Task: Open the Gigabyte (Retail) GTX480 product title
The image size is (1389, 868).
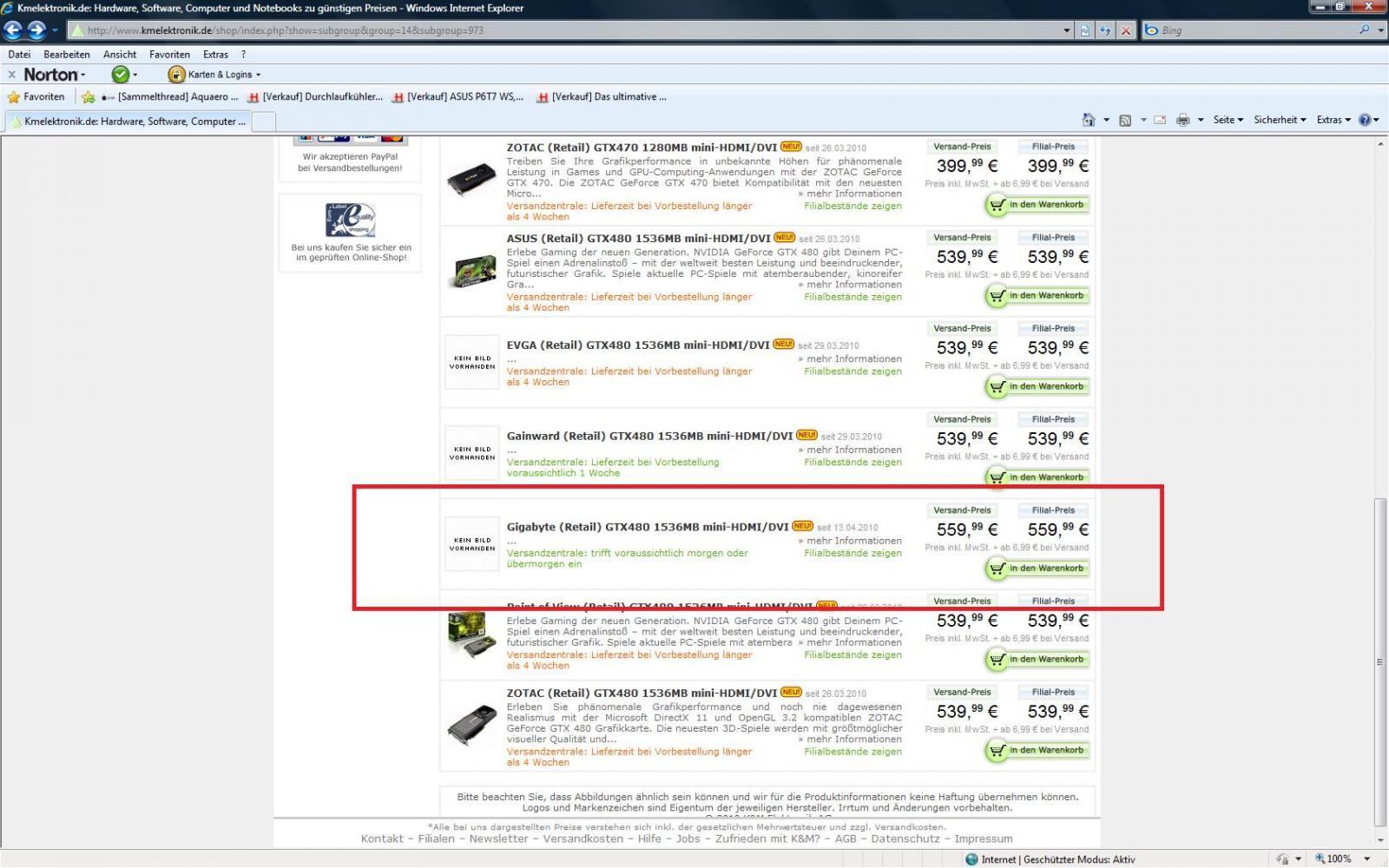Action: click(x=648, y=527)
